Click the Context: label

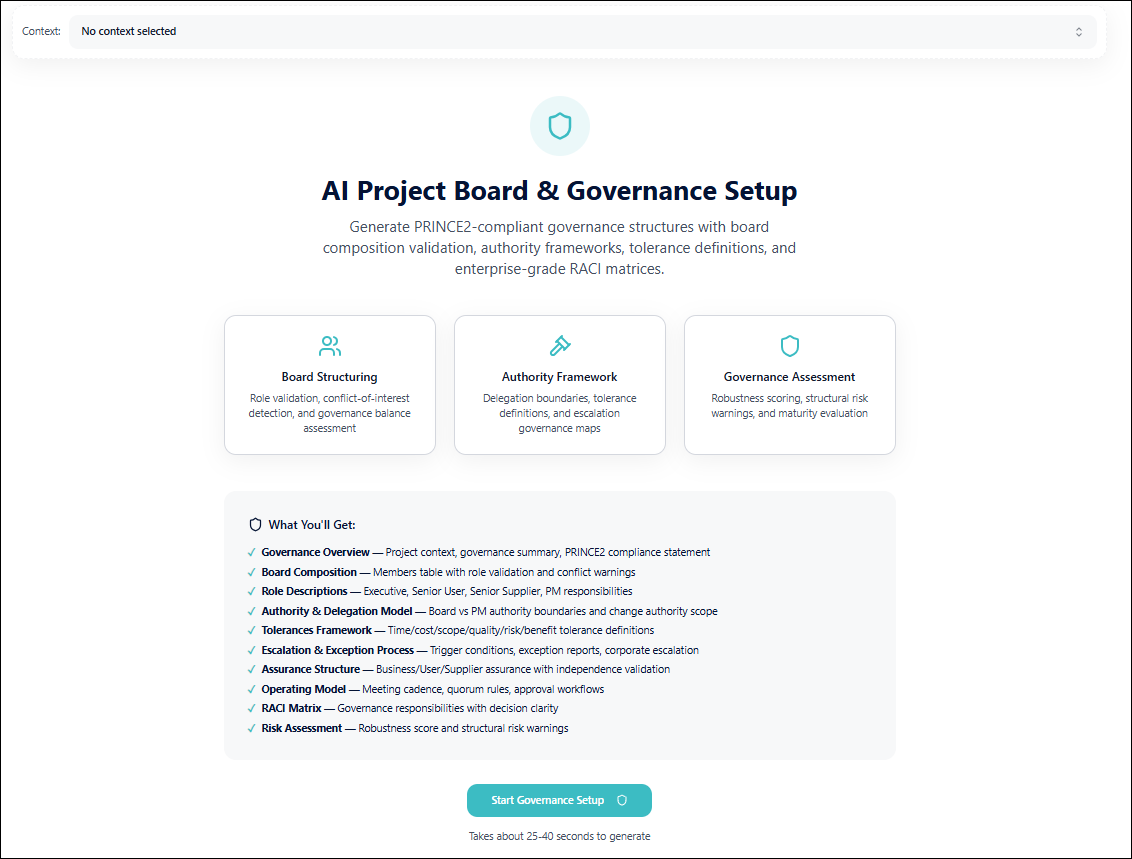pos(41,31)
